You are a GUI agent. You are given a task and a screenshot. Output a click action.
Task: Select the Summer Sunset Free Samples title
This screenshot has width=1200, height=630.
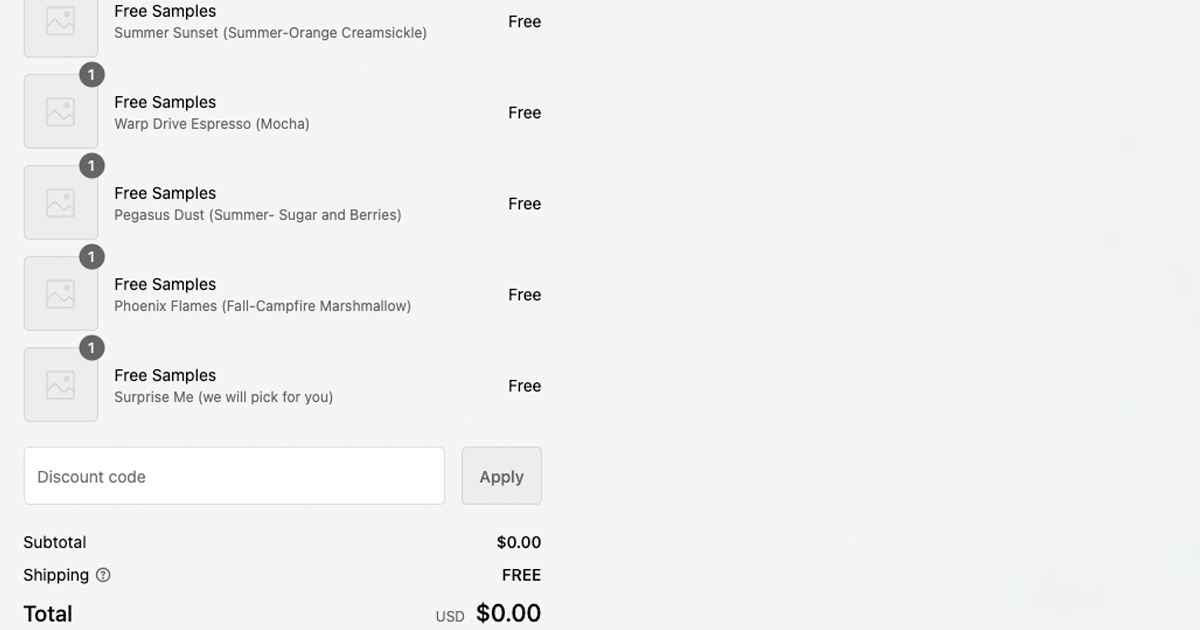click(165, 11)
